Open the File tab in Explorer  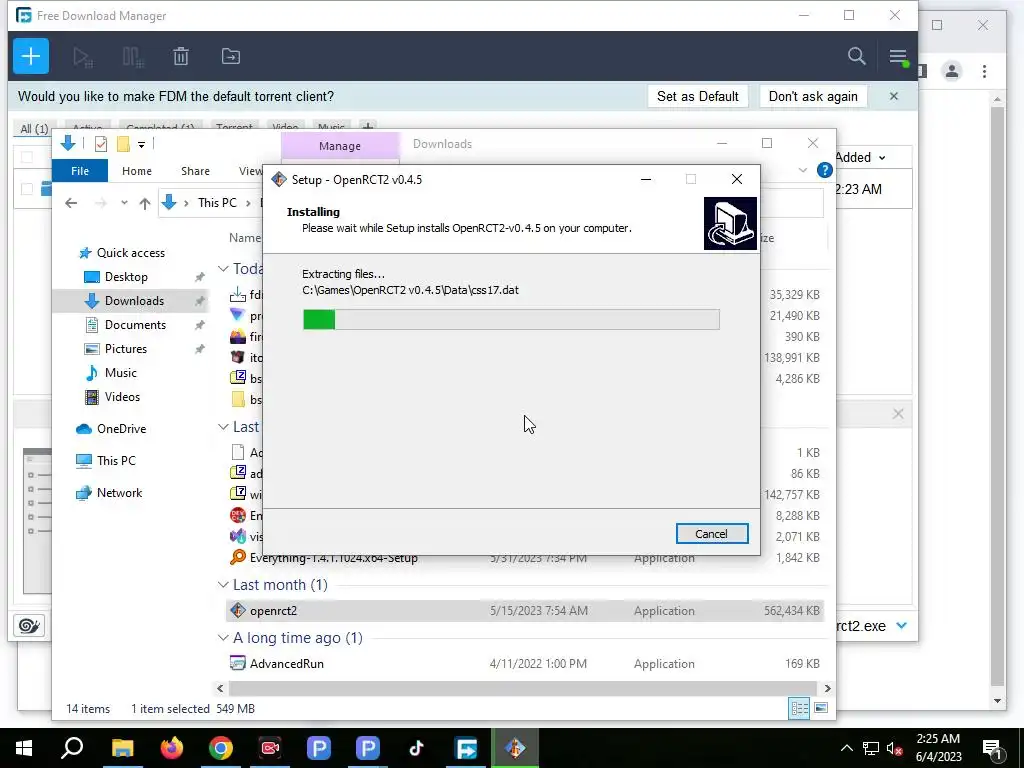[x=80, y=170]
